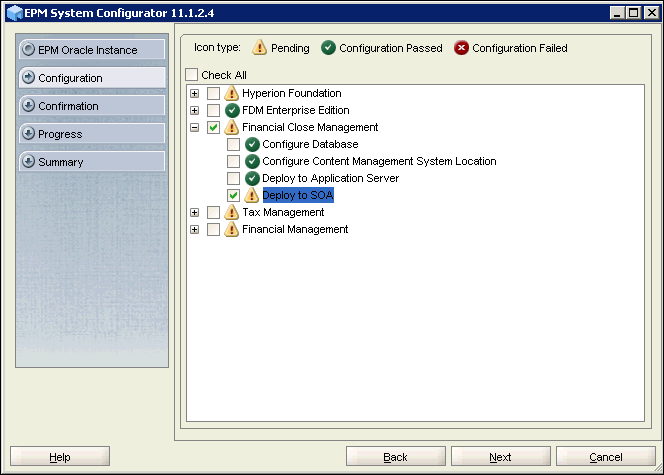Select the Deploy to Application Server text

point(330,178)
